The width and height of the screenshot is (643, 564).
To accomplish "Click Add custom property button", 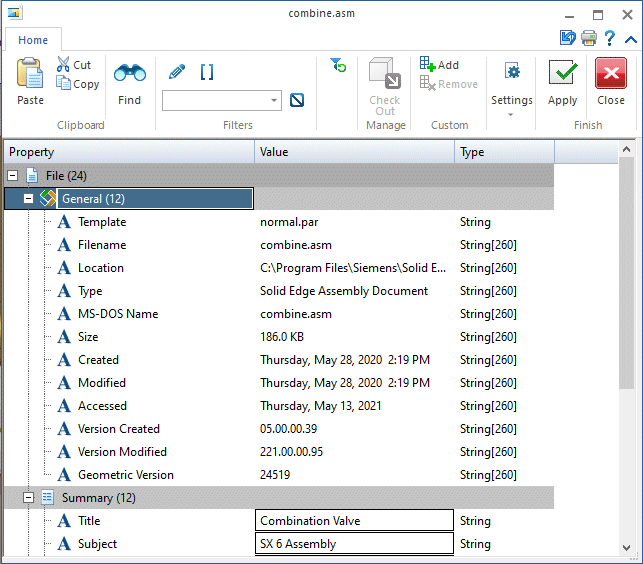I will click(439, 65).
